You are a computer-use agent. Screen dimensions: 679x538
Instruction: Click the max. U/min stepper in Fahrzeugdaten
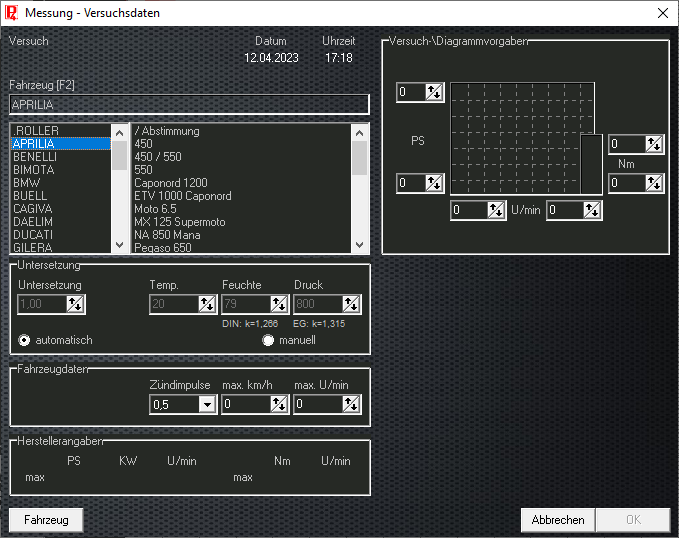350,404
